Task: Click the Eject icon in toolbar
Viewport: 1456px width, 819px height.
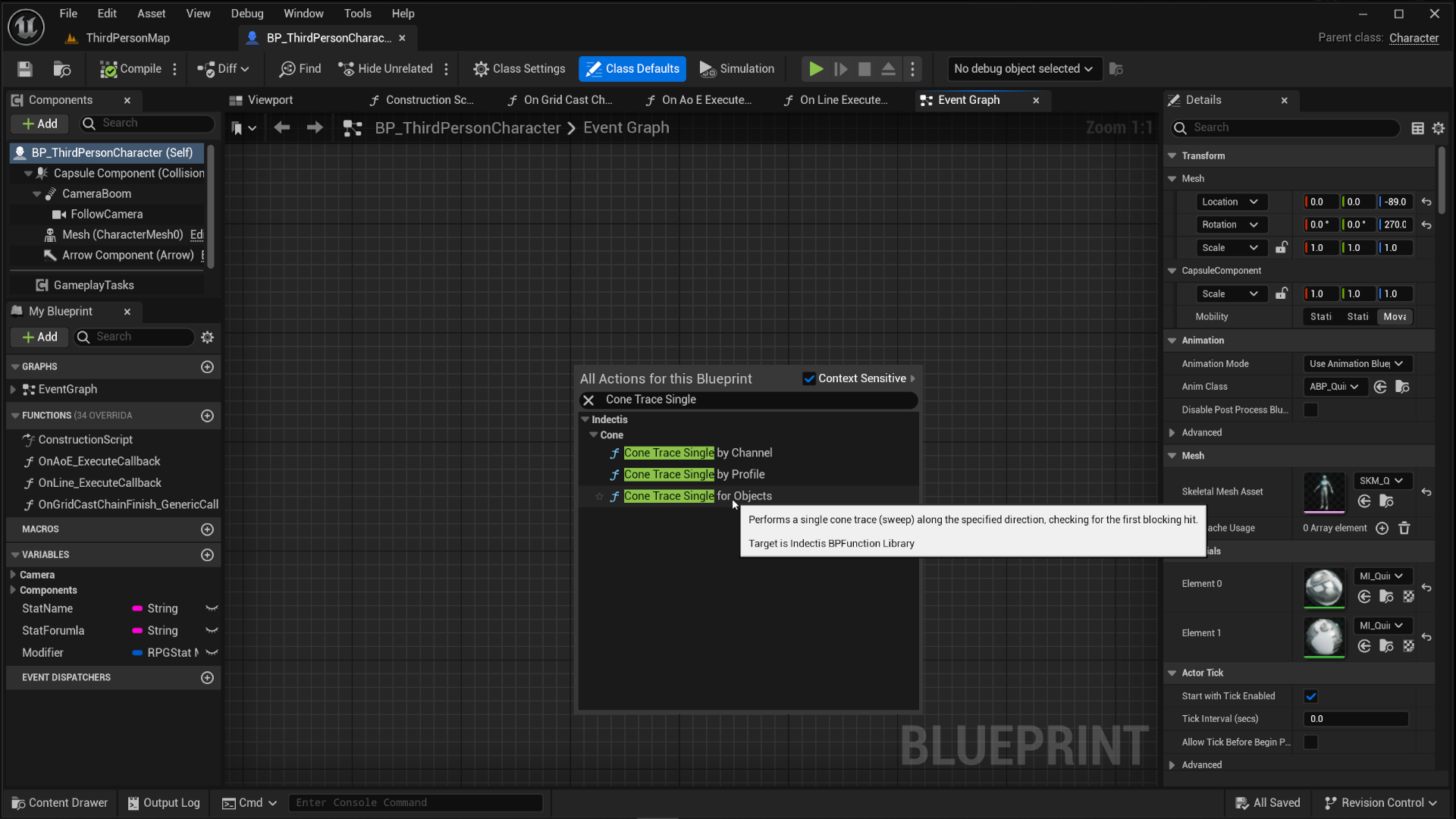Action: click(889, 69)
